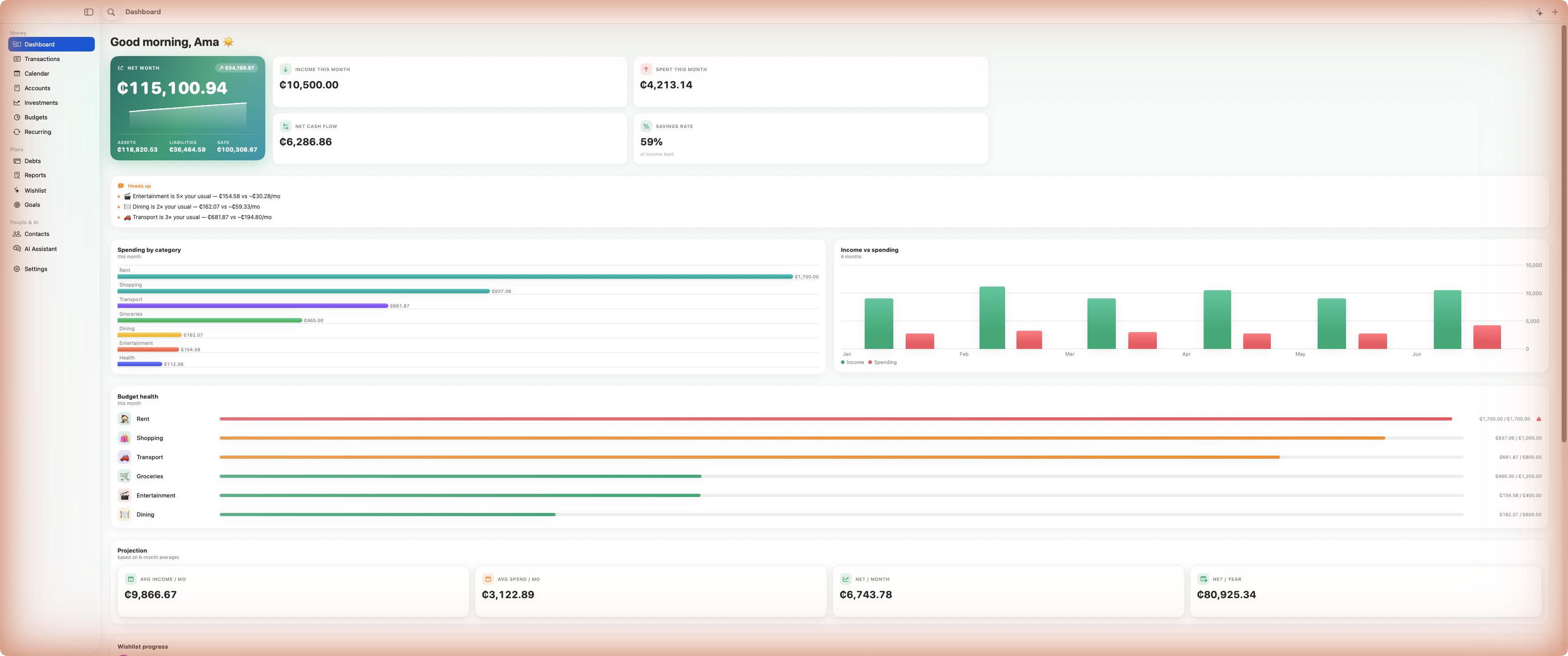This screenshot has width=1568, height=656.
Task: Click the Debts card icon in the sidebar
Action: [17, 161]
